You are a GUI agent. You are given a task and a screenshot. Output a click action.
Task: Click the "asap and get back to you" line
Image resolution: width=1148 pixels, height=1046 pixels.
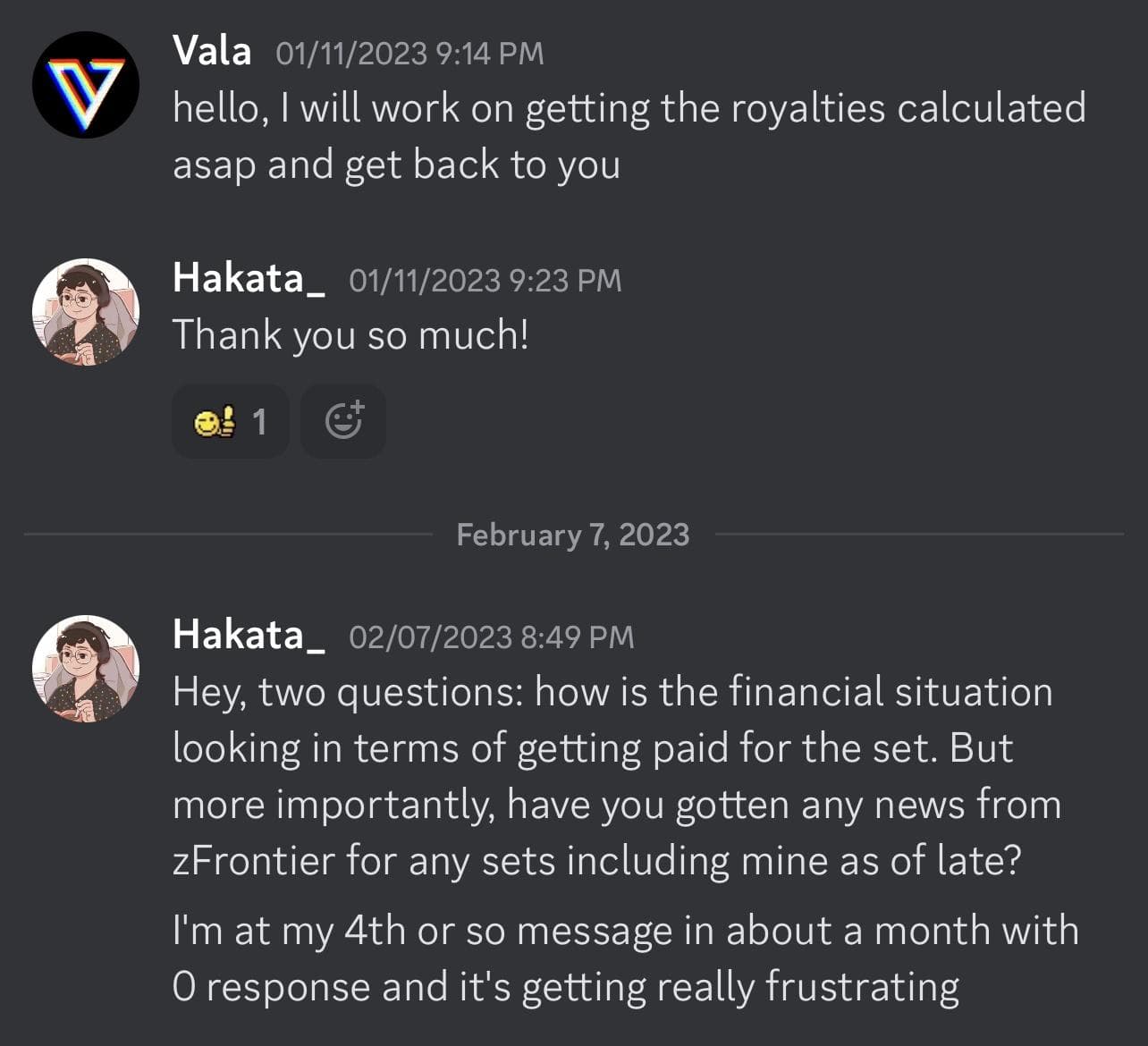coord(396,165)
